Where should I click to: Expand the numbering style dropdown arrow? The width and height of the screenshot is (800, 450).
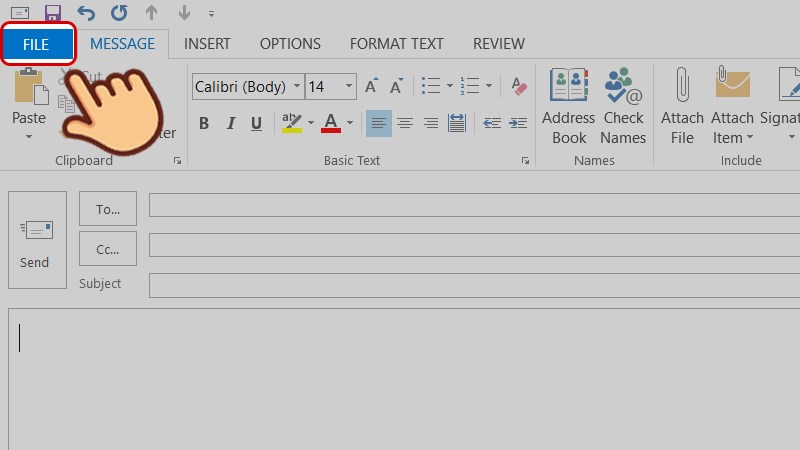click(x=489, y=86)
